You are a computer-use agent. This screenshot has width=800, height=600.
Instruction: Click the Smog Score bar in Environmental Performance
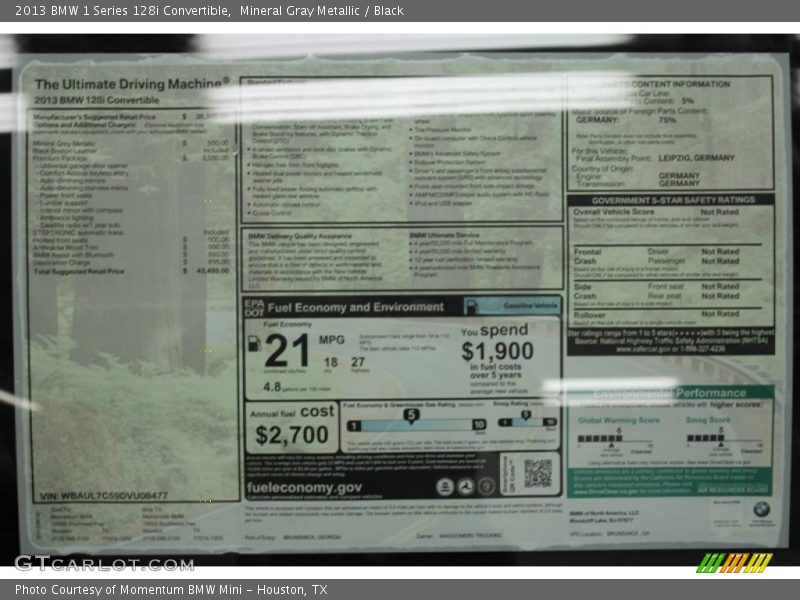pyautogui.click(x=724, y=438)
